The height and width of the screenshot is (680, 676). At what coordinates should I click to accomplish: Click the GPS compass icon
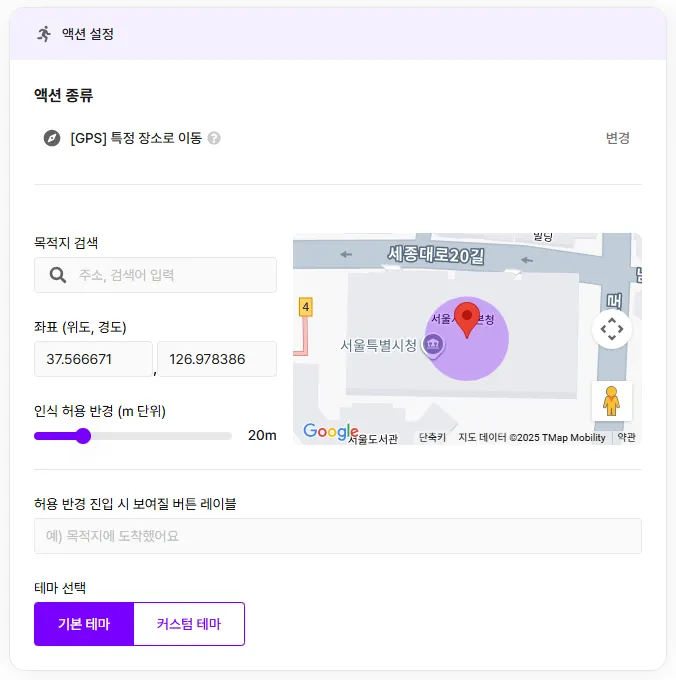pos(52,138)
